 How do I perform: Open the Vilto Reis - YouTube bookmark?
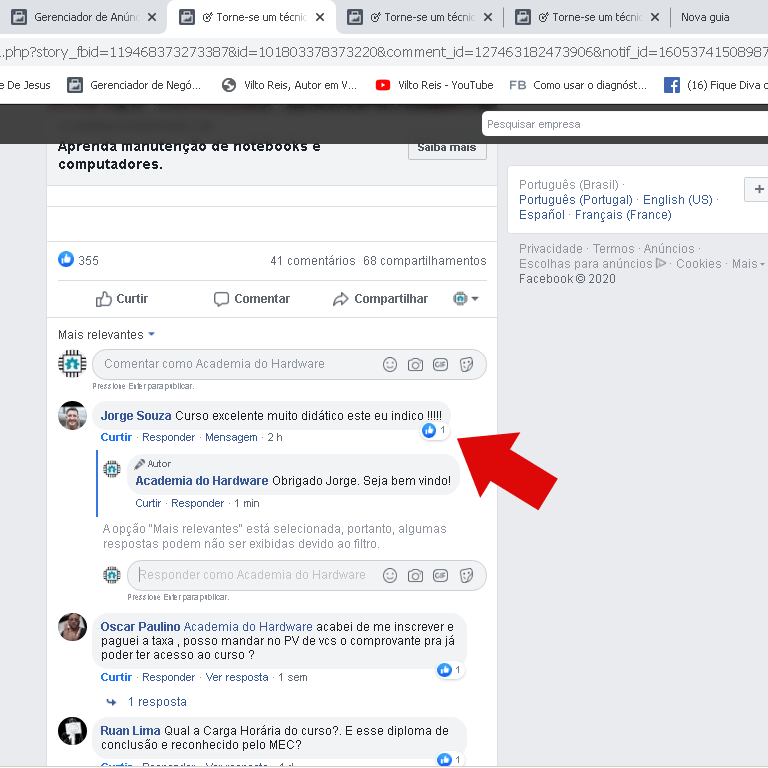[434, 85]
